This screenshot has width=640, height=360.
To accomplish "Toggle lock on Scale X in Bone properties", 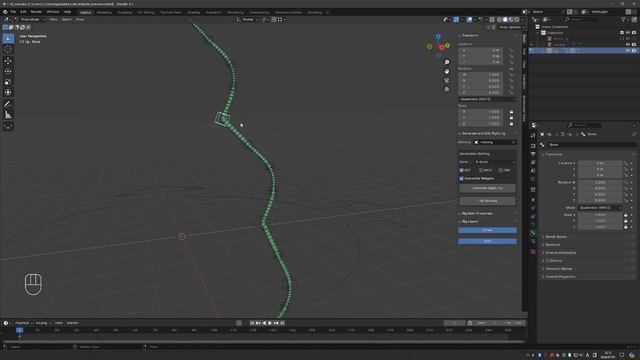I will (x=626, y=215).
